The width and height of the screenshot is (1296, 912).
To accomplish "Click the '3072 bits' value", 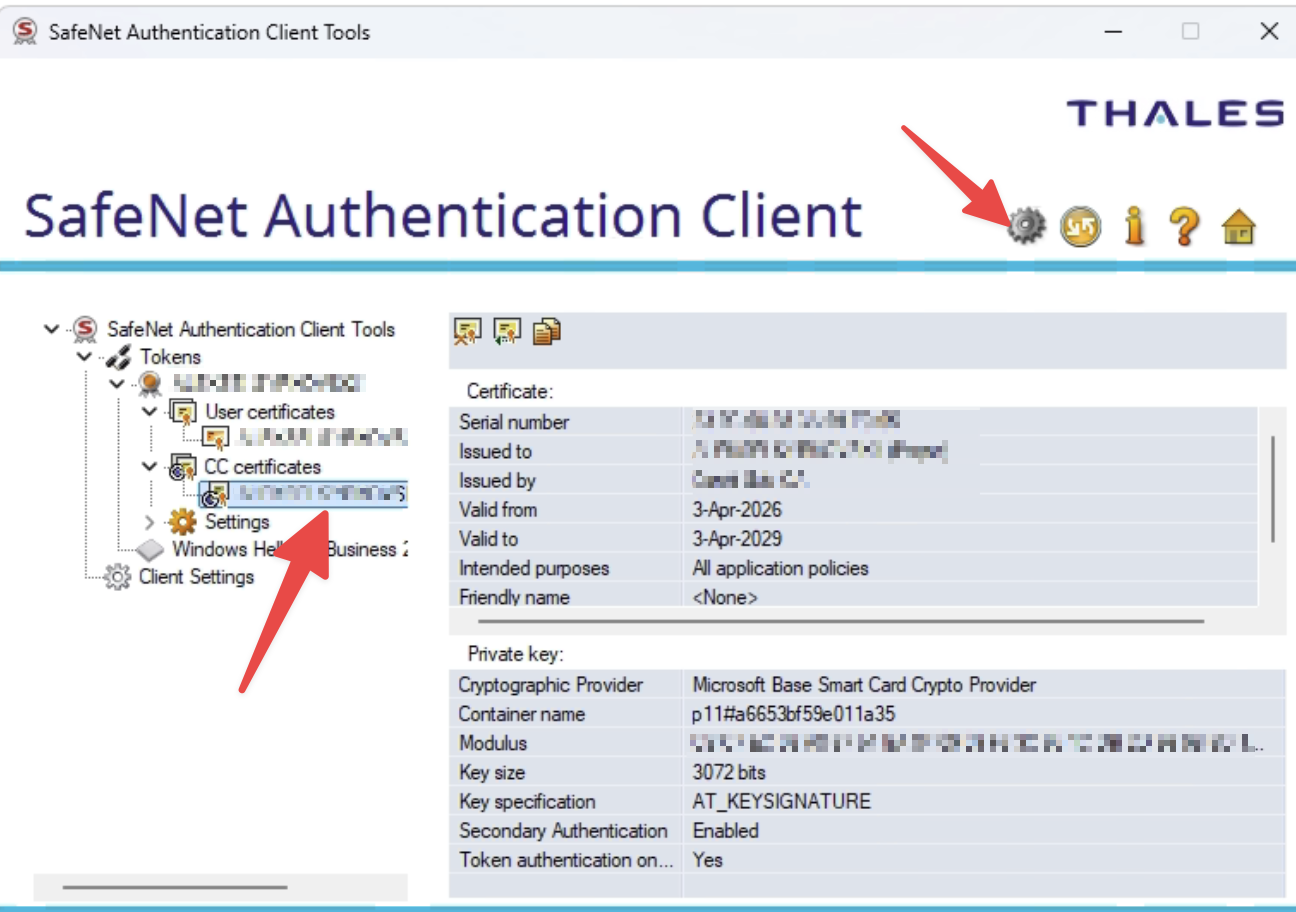I will [729, 772].
